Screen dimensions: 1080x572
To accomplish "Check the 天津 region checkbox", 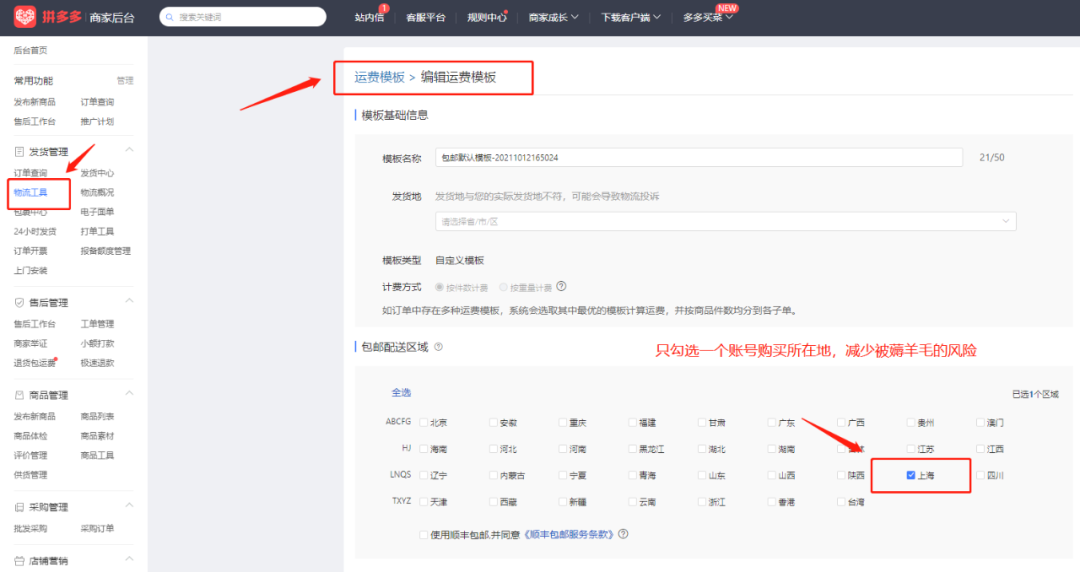I will [424, 501].
